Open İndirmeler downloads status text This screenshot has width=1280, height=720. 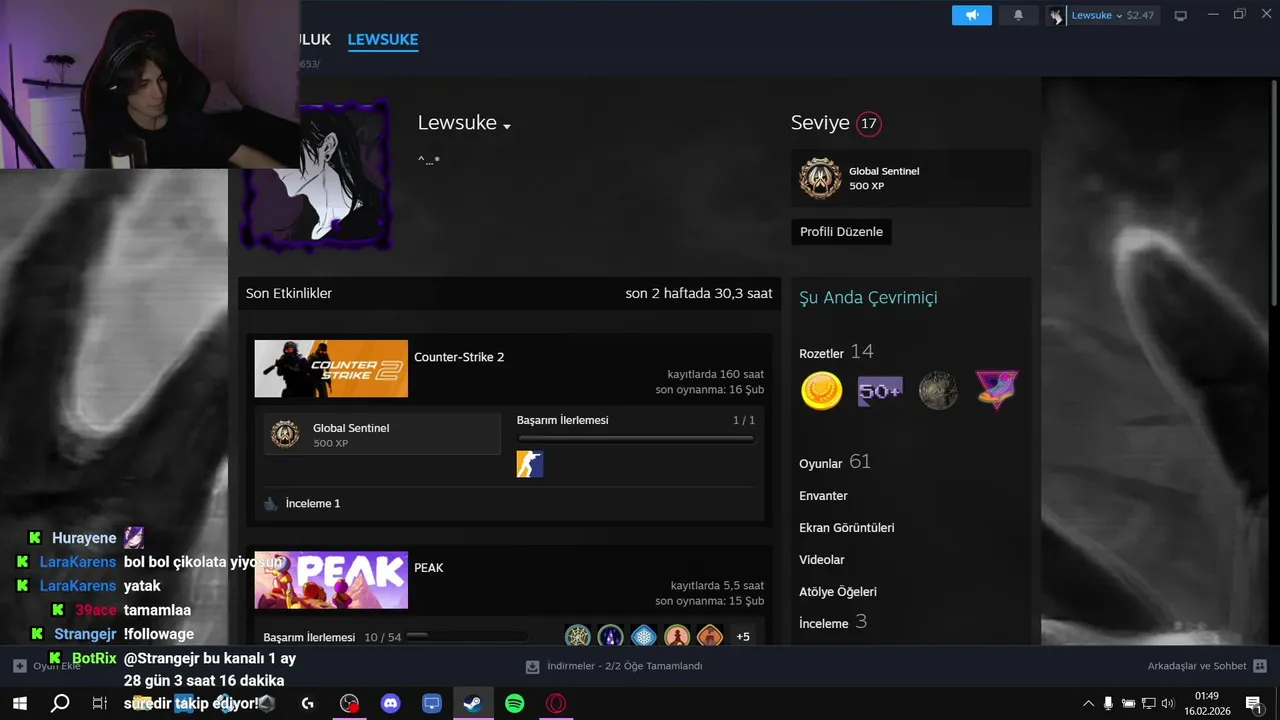tap(624, 666)
